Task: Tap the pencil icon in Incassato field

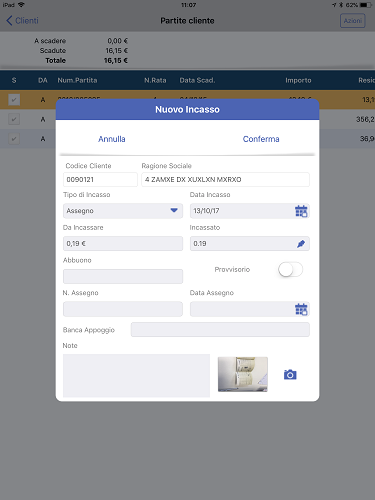Action: [x=301, y=244]
